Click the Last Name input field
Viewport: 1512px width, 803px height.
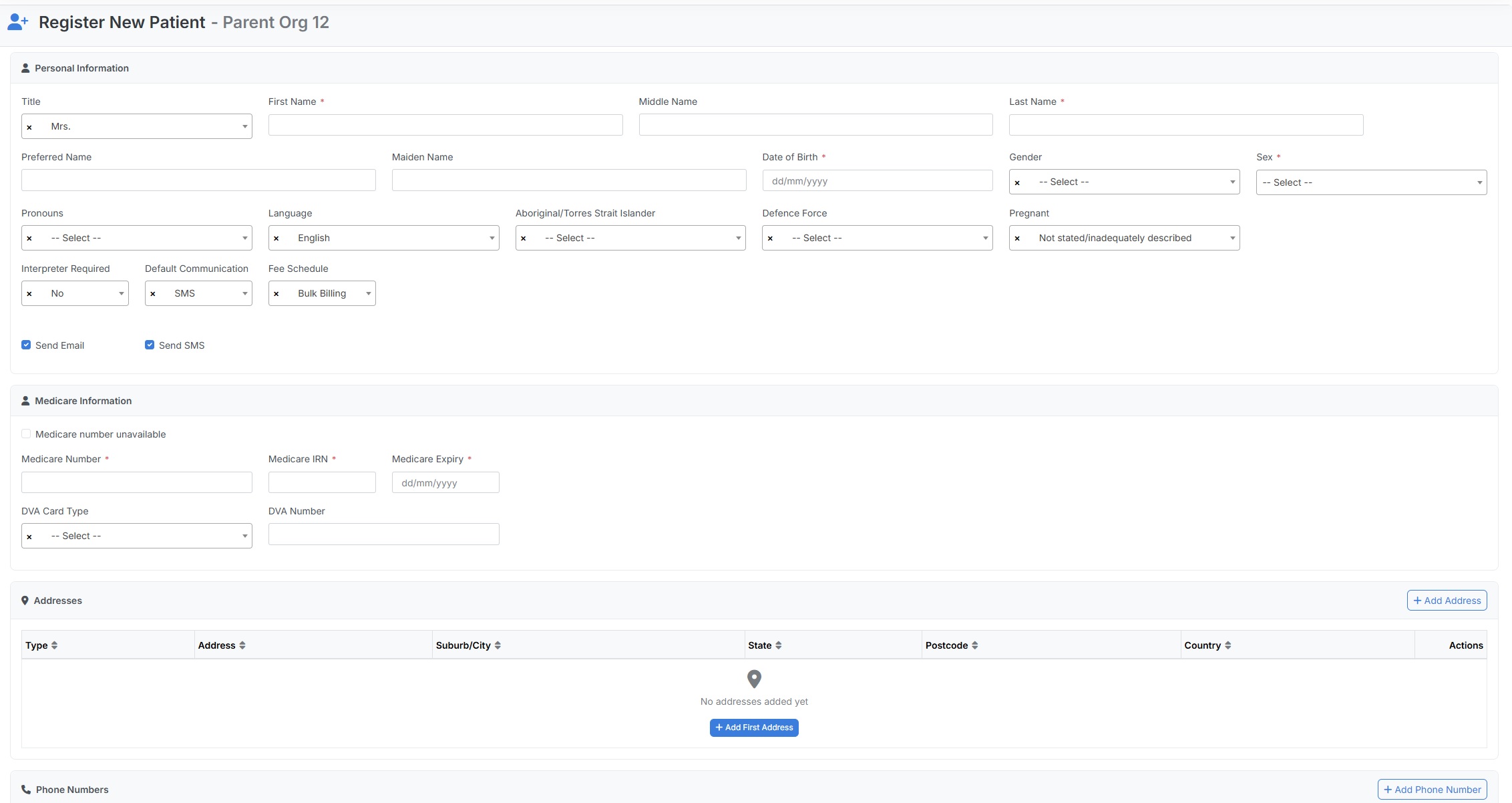point(1186,125)
